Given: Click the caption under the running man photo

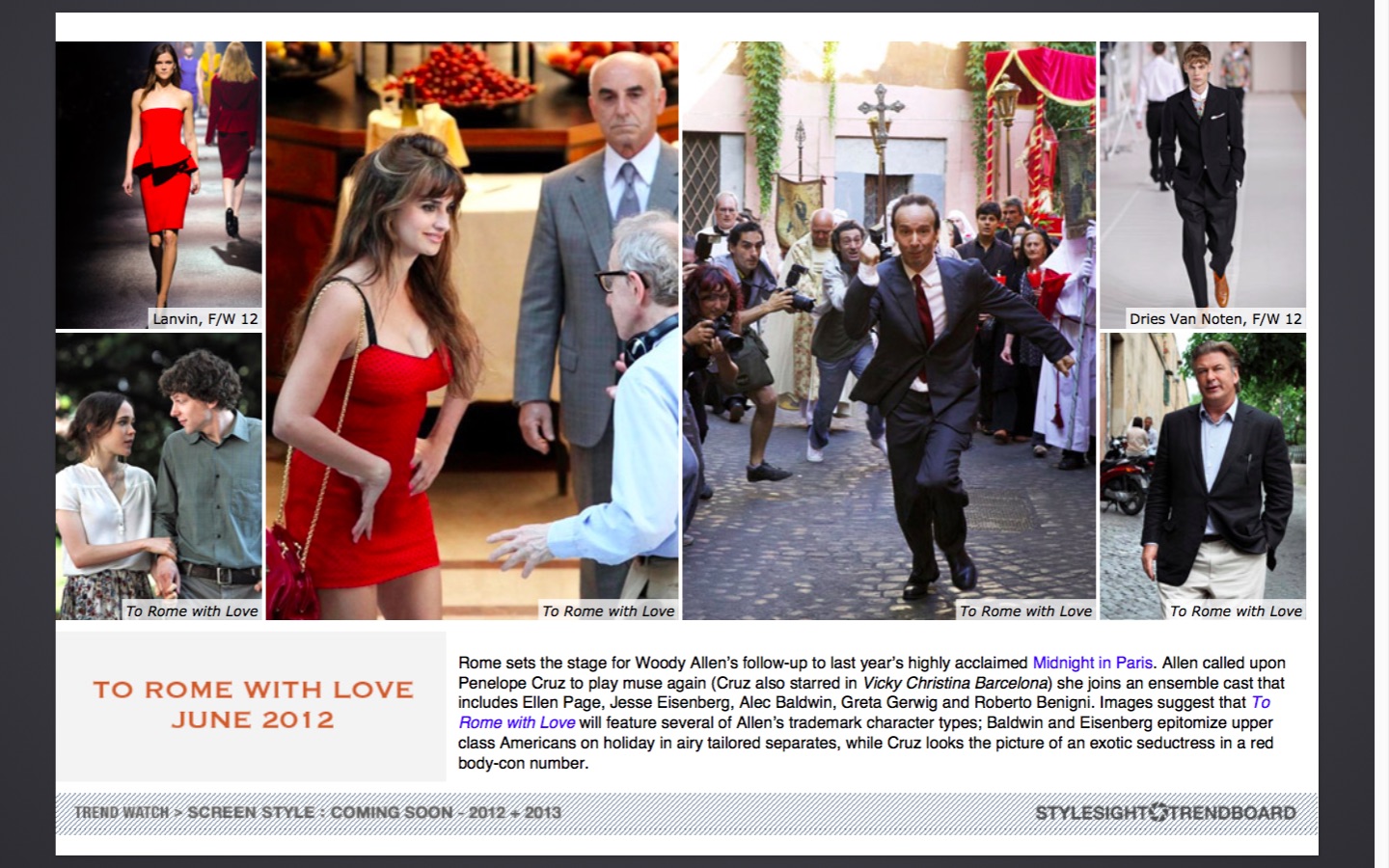Looking at the screenshot, I should (x=1025, y=610).
